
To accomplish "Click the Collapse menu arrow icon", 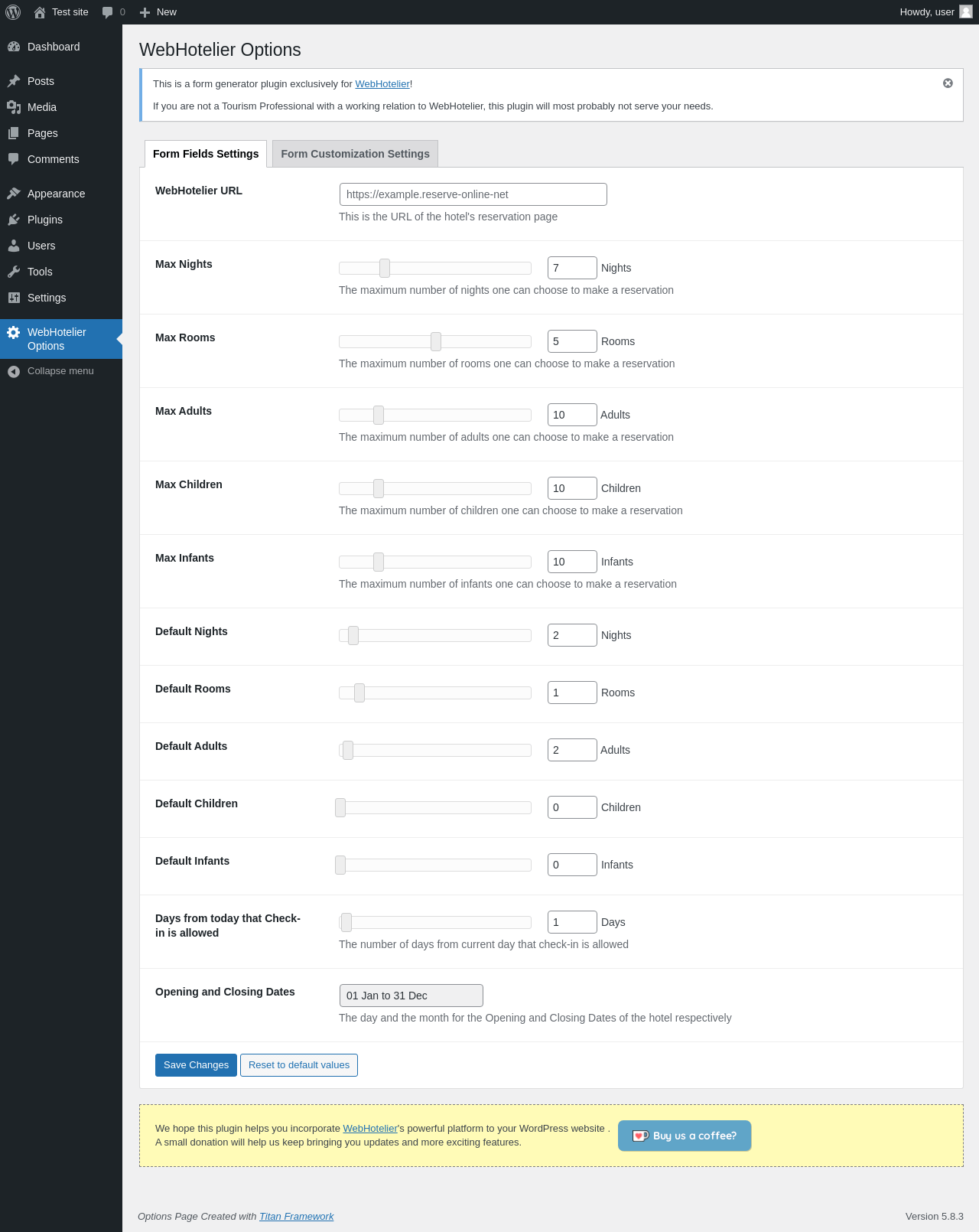I will (14, 371).
